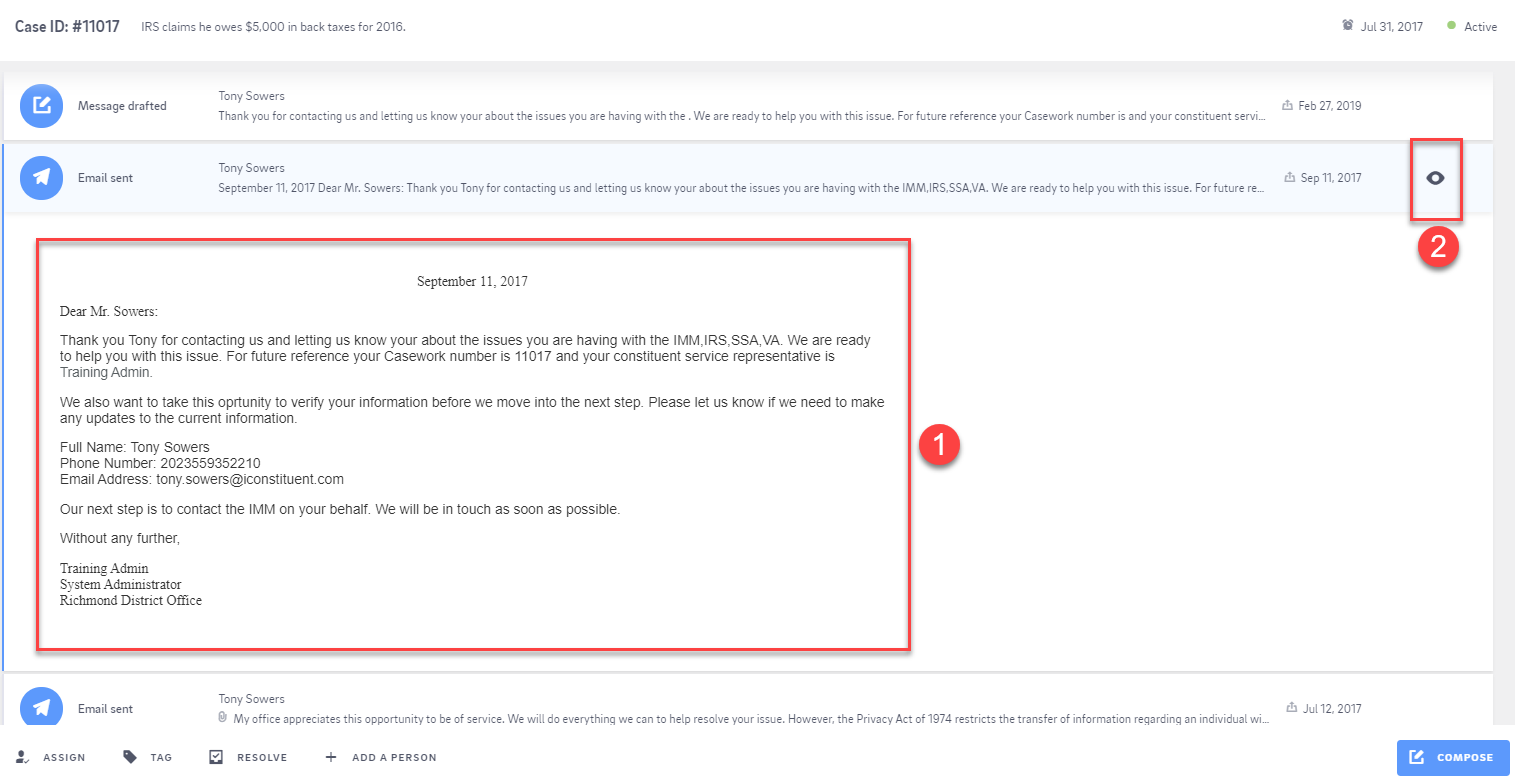The height and width of the screenshot is (781, 1515).
Task: Click the Case ID #11017 heading
Action: [x=67, y=27]
